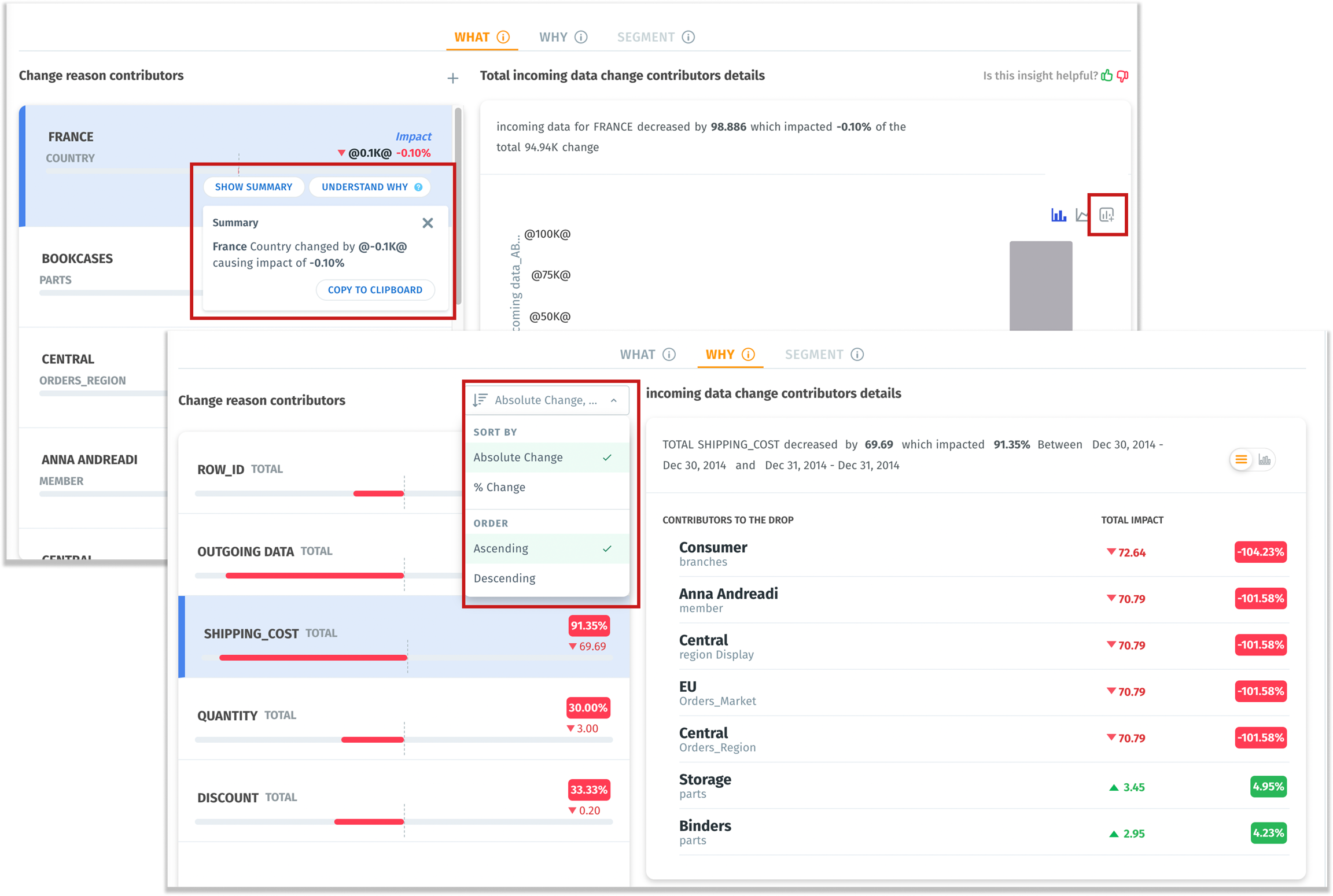The height and width of the screenshot is (896, 1333).
Task: Choose Ascending order option
Action: pos(501,548)
